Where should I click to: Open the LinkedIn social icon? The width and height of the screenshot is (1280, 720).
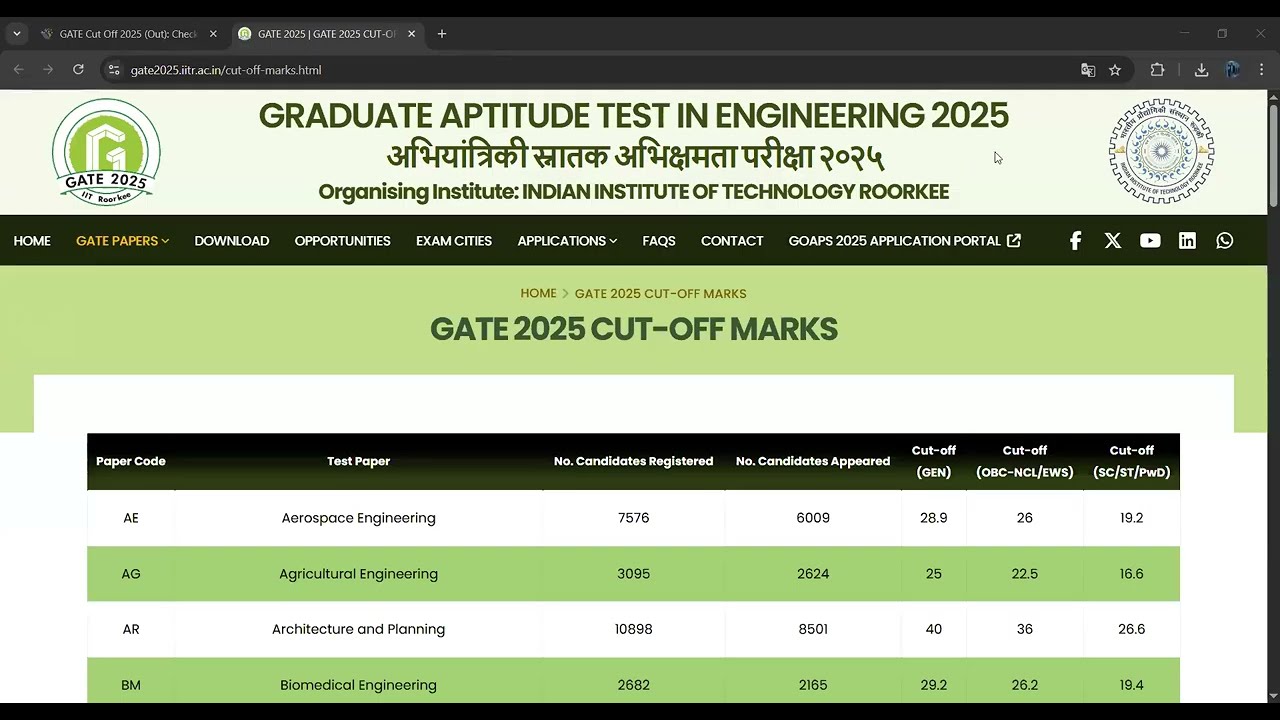click(x=1187, y=241)
